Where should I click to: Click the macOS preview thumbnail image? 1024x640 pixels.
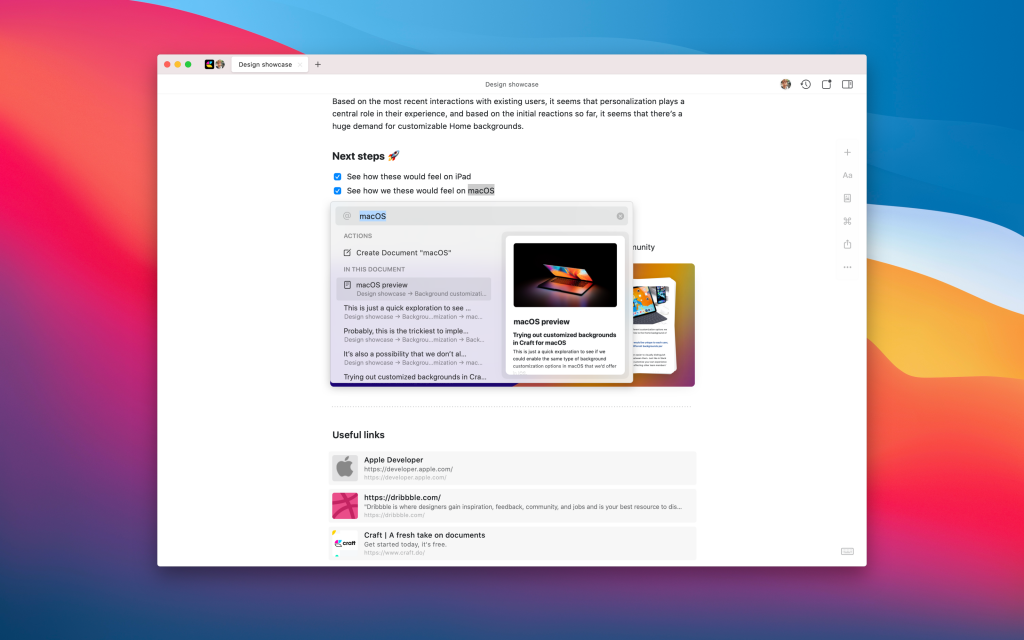[x=565, y=275]
